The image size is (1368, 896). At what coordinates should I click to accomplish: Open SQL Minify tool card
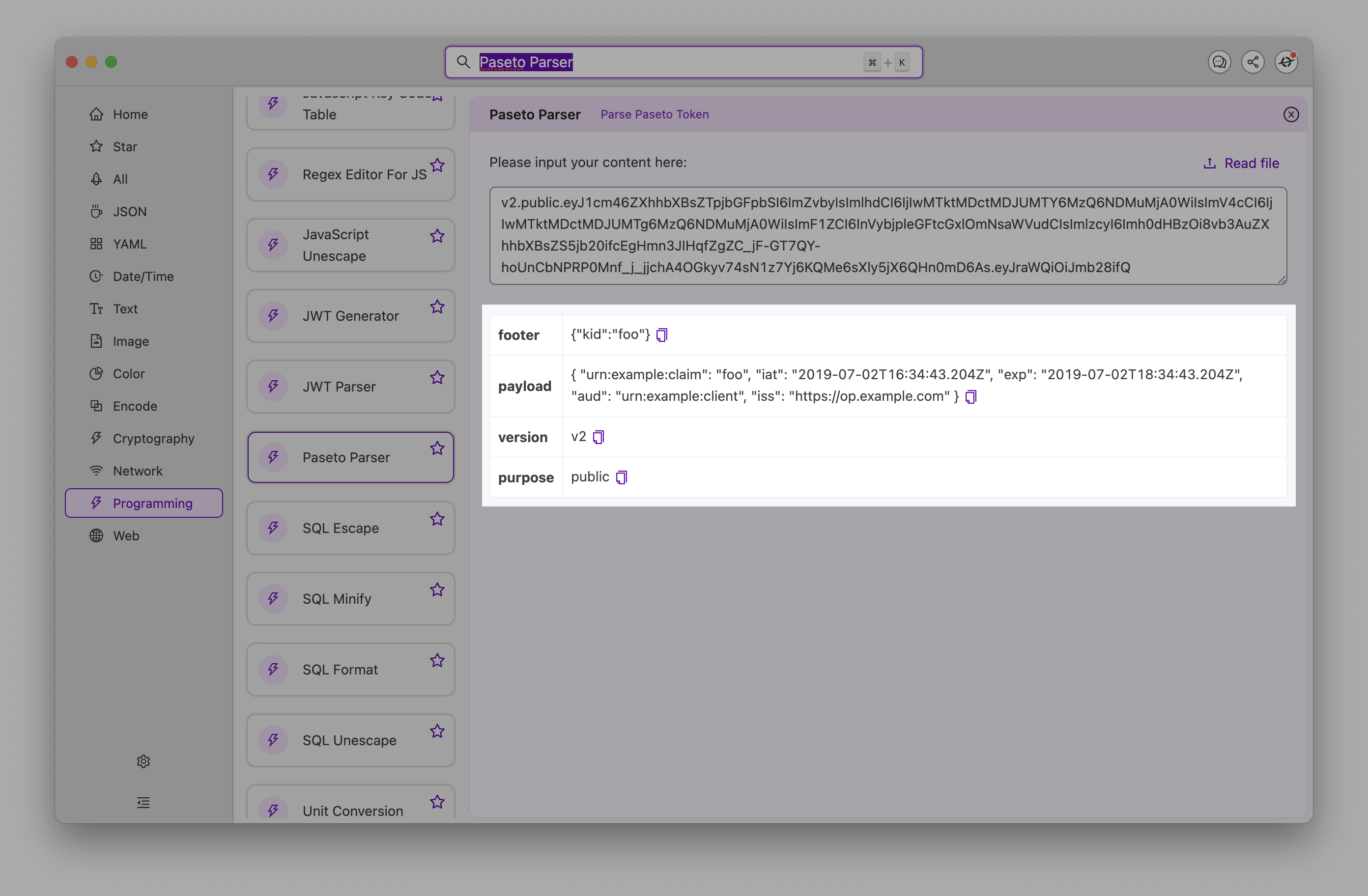pos(351,598)
